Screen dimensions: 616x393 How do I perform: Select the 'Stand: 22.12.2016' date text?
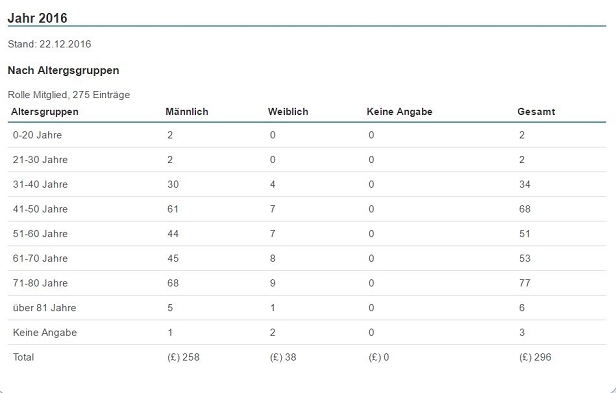tap(50, 44)
